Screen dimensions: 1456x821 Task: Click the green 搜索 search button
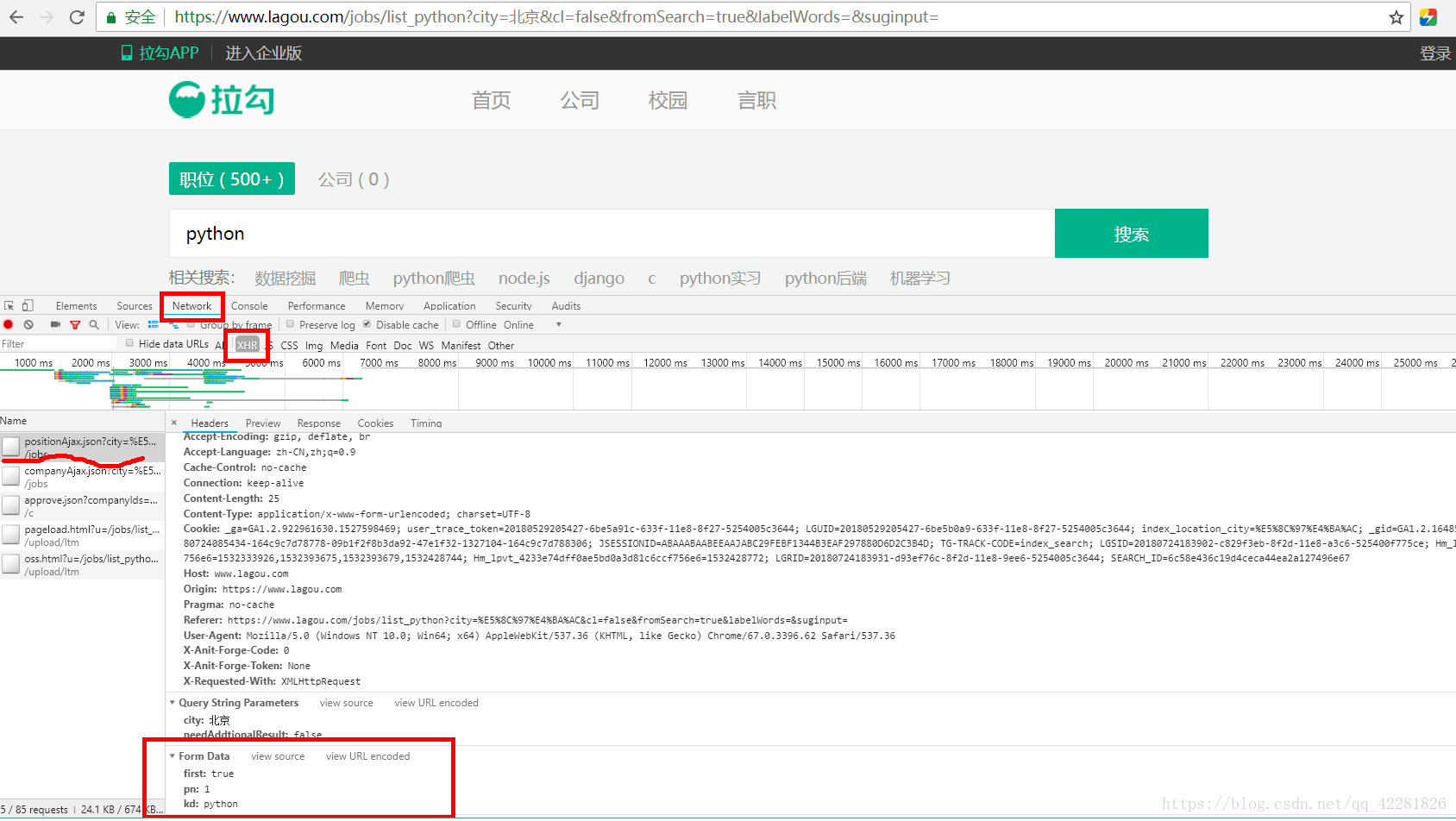1131,233
